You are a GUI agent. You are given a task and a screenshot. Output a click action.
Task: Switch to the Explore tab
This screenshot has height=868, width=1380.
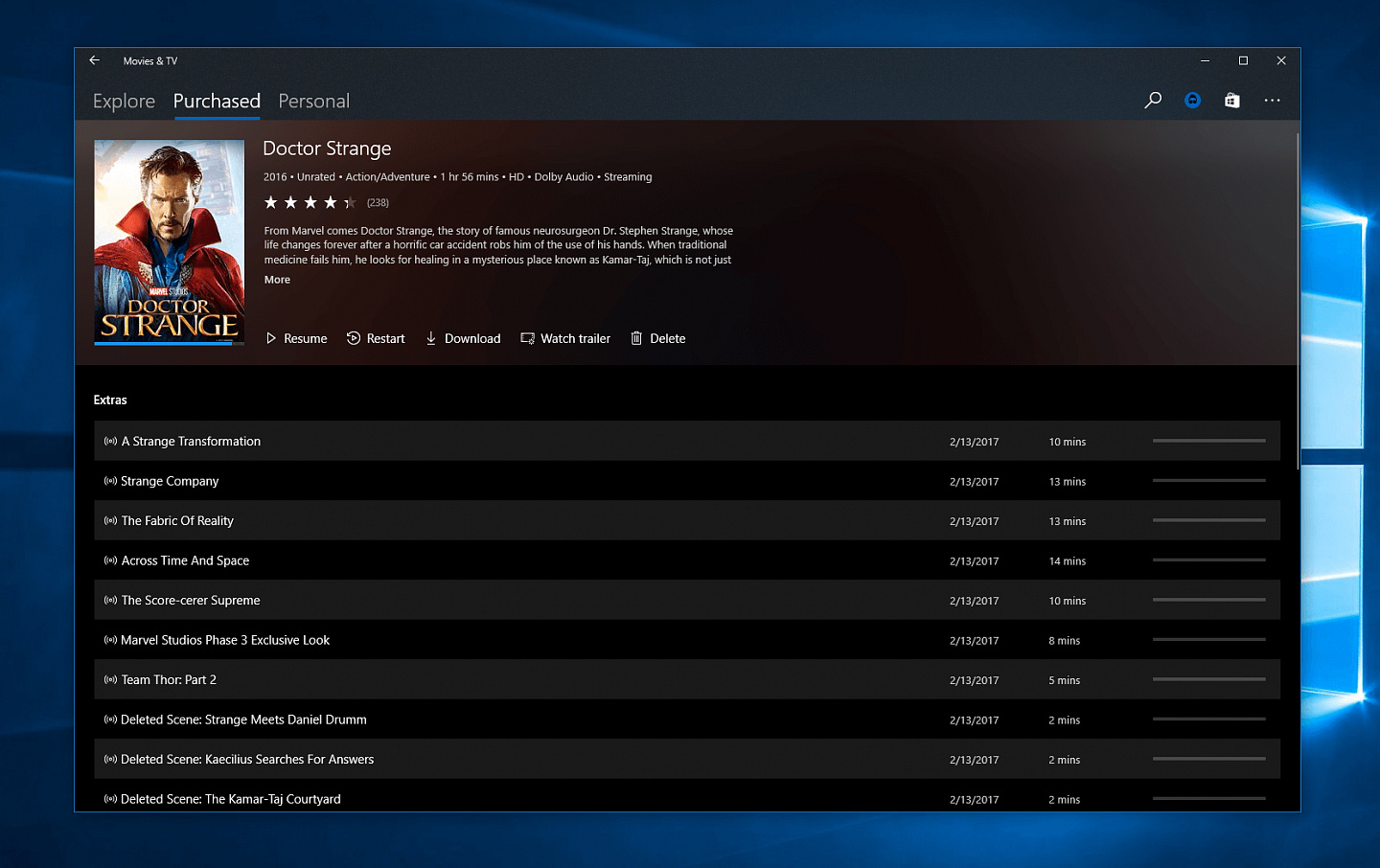(124, 101)
